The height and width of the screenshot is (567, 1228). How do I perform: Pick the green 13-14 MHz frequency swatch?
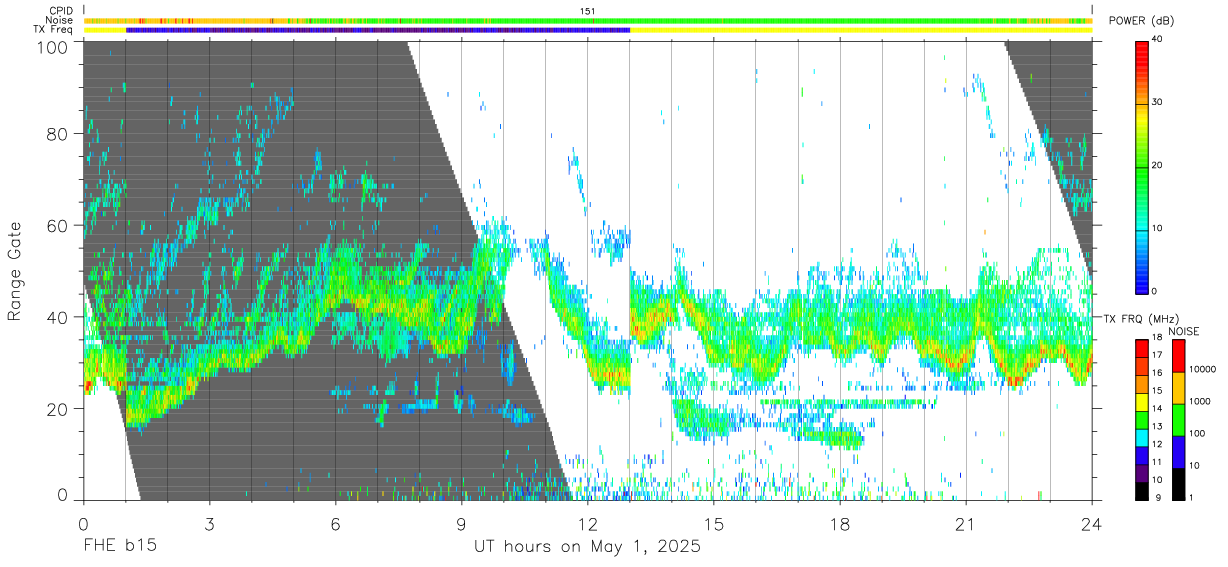(x=1141, y=418)
